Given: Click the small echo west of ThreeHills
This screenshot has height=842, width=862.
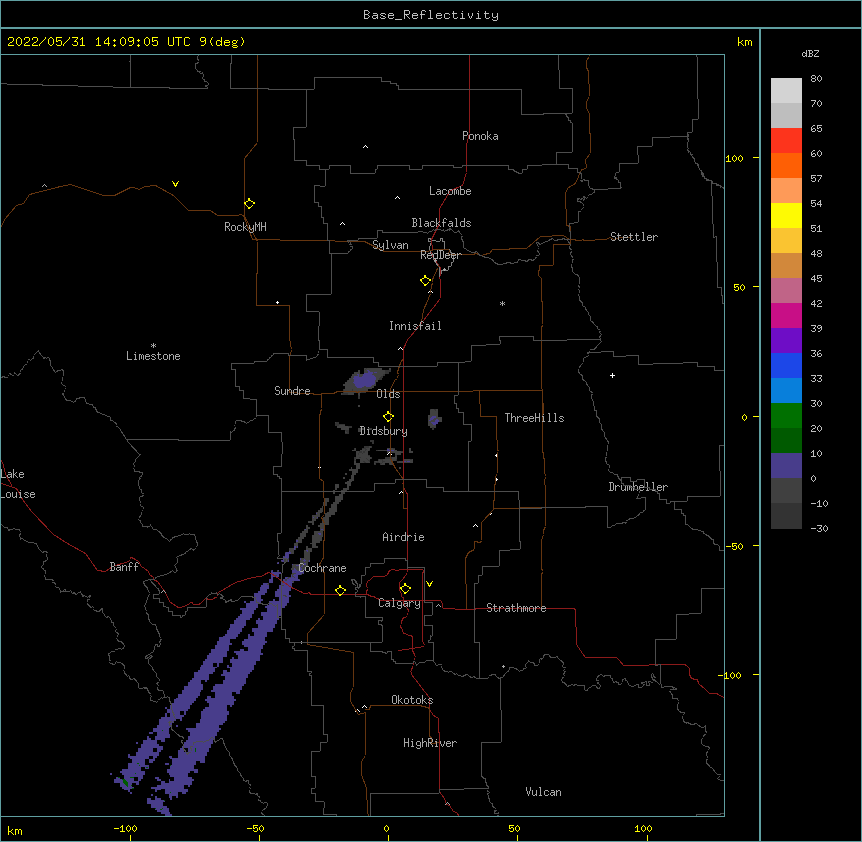Looking at the screenshot, I should 434,419.
